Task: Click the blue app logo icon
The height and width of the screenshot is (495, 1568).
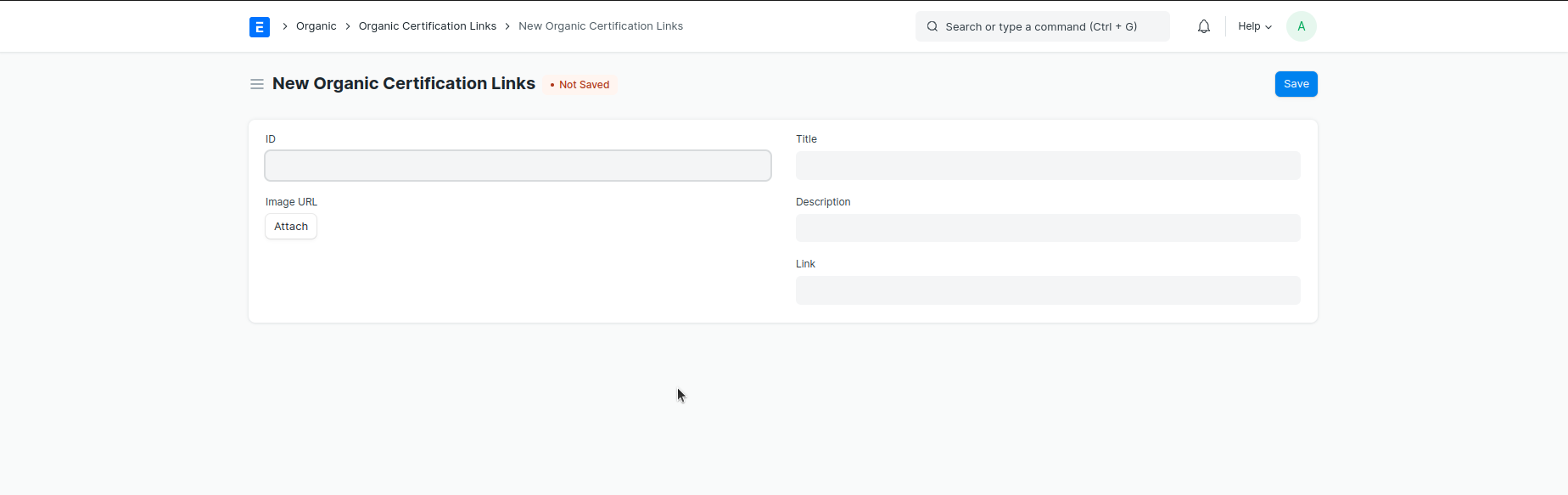Action: [260, 27]
